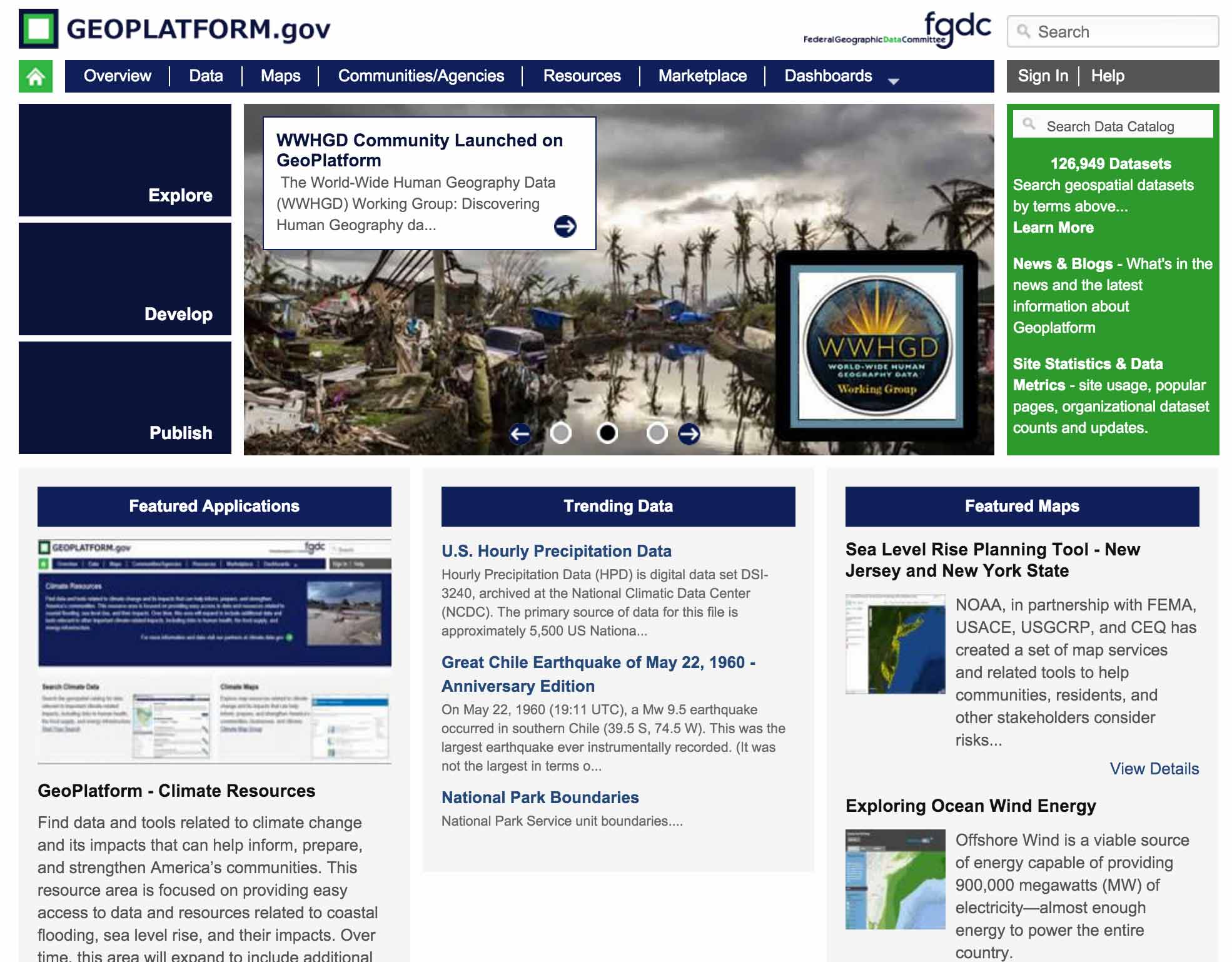The width and height of the screenshot is (1232, 962).
Task: Select the third carousel slide dot
Action: [x=657, y=433]
